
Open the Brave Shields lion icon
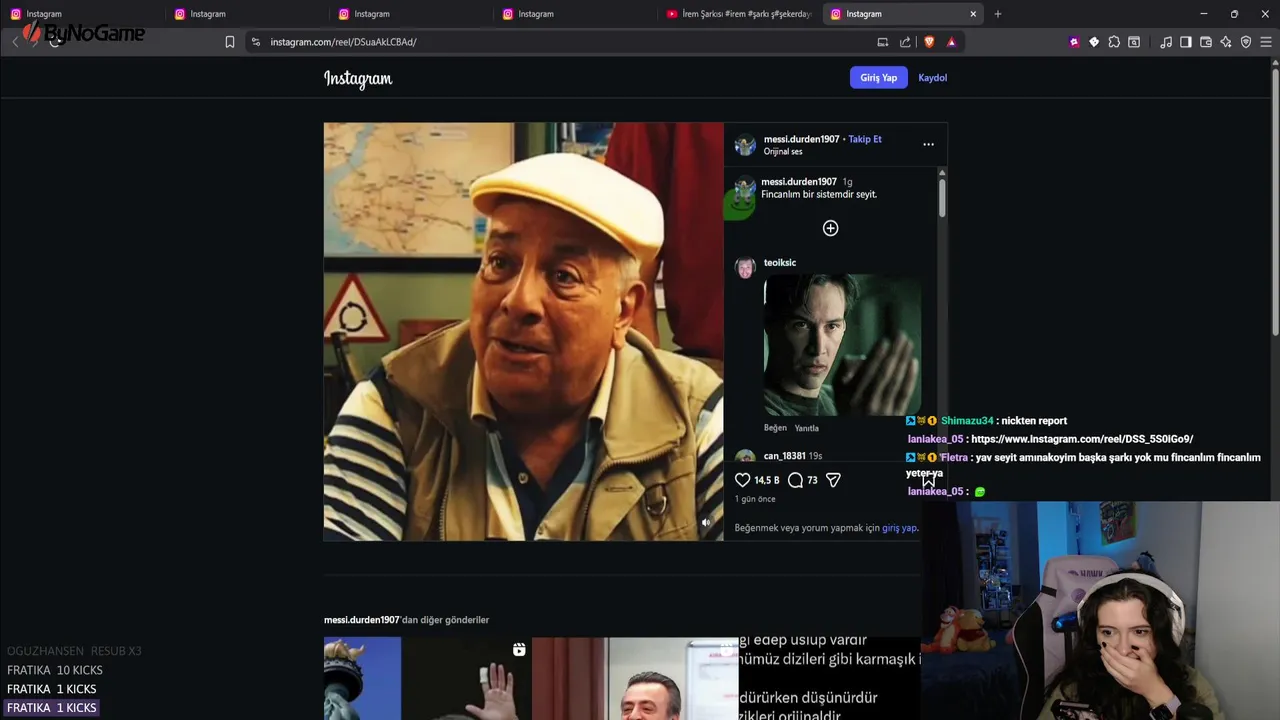coord(929,42)
